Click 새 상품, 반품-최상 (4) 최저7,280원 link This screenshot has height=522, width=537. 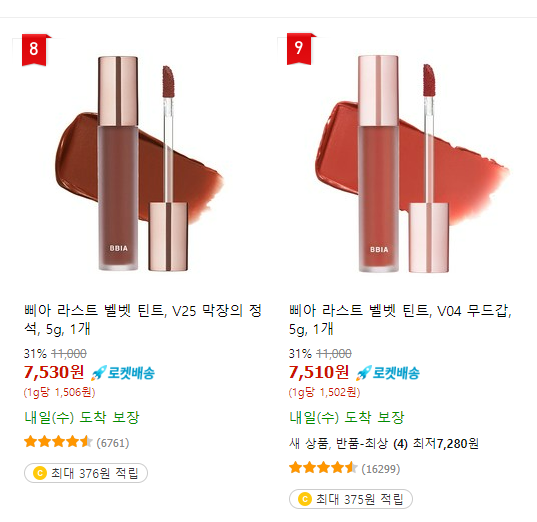coord(384,444)
